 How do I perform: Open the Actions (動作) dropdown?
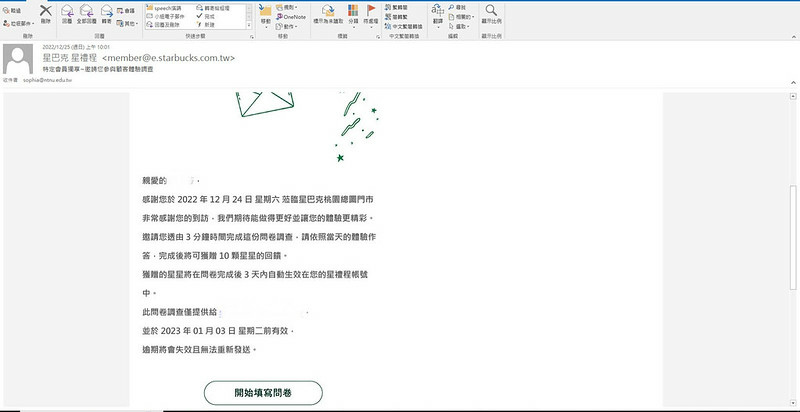(x=287, y=25)
